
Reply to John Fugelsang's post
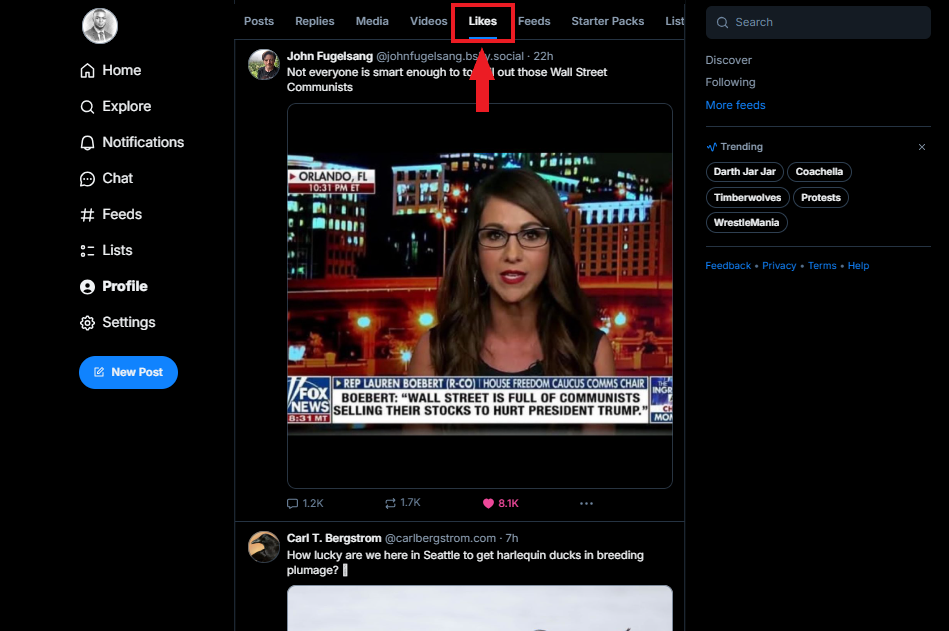pyautogui.click(x=292, y=503)
